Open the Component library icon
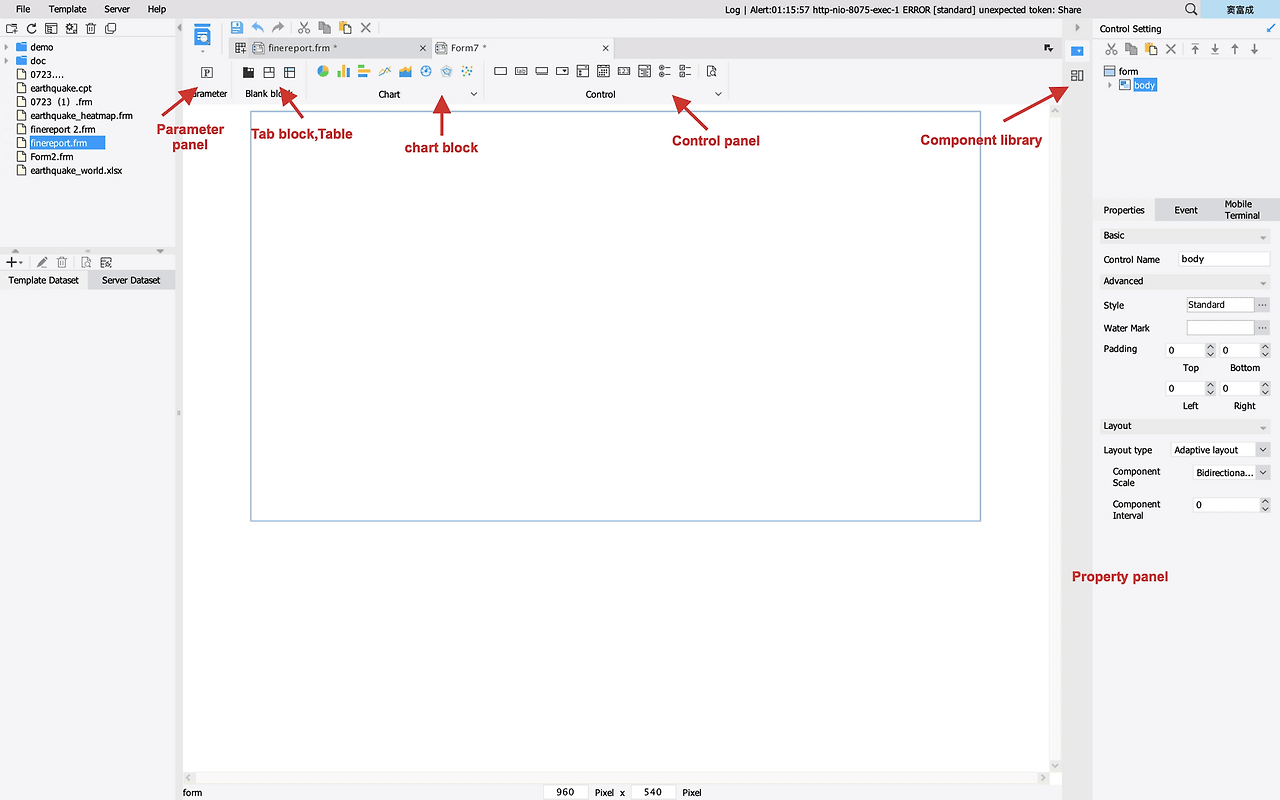The width and height of the screenshot is (1280, 800). (x=1077, y=75)
